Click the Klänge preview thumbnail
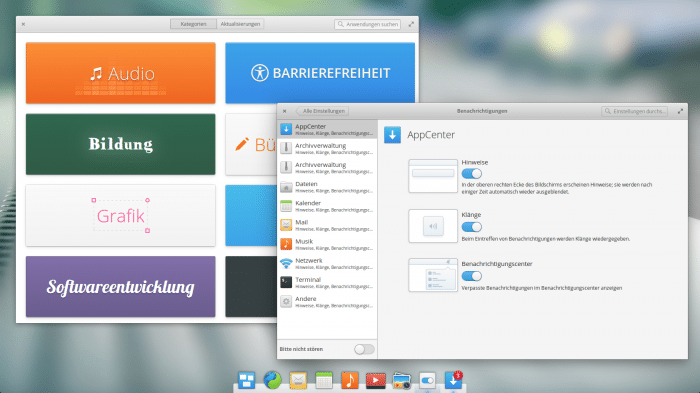The image size is (700, 393). point(433,226)
